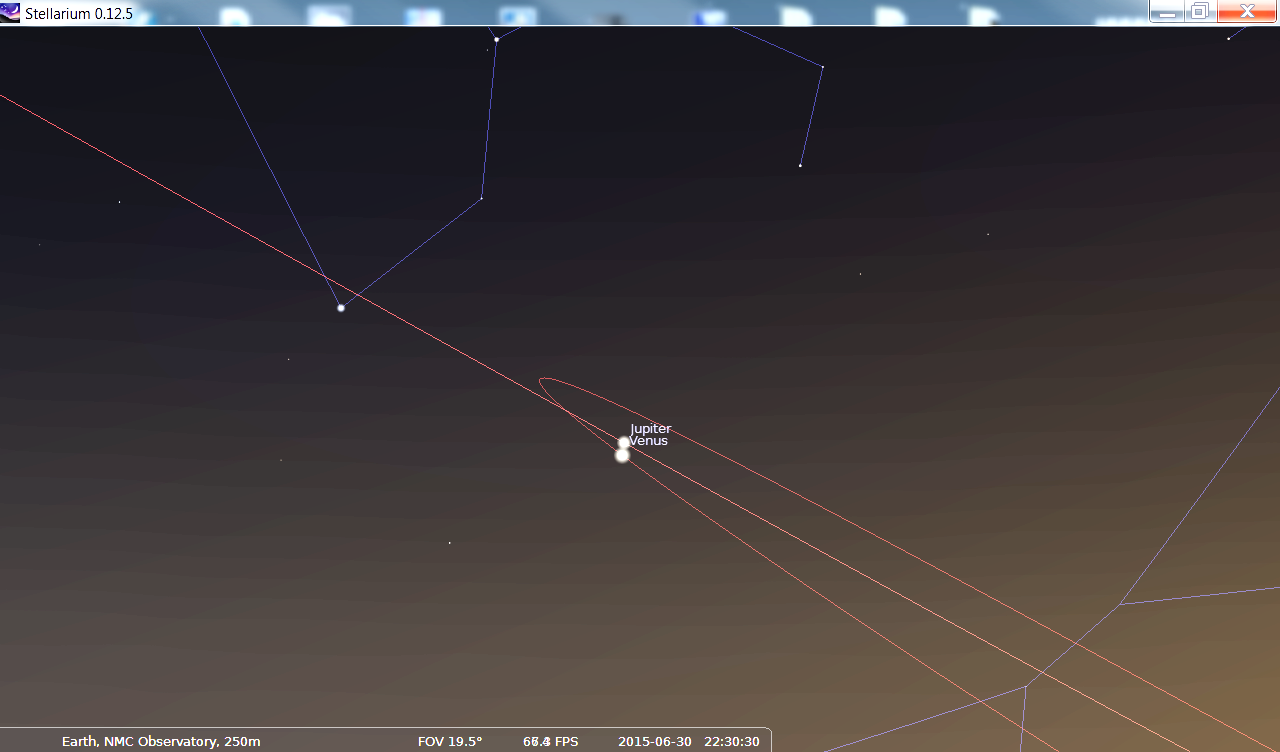The image size is (1280, 752).
Task: Restore down the Stellarium window
Action: pos(1199,12)
